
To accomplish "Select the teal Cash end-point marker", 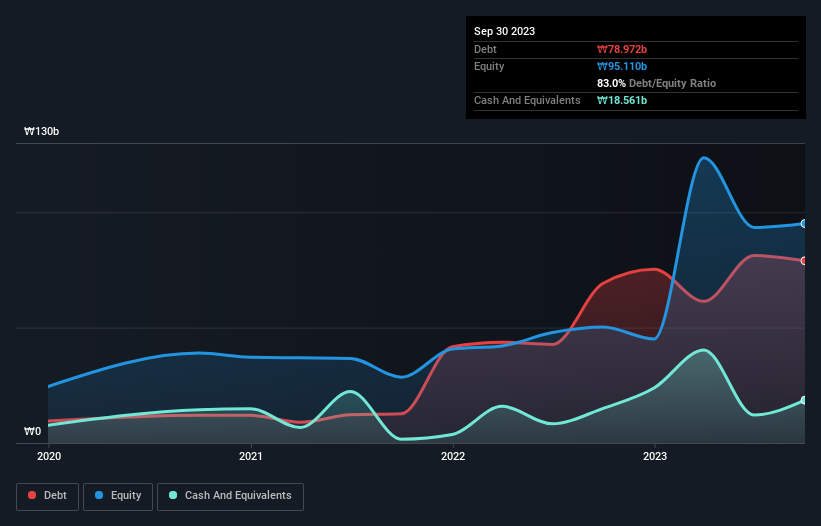I will point(804,400).
